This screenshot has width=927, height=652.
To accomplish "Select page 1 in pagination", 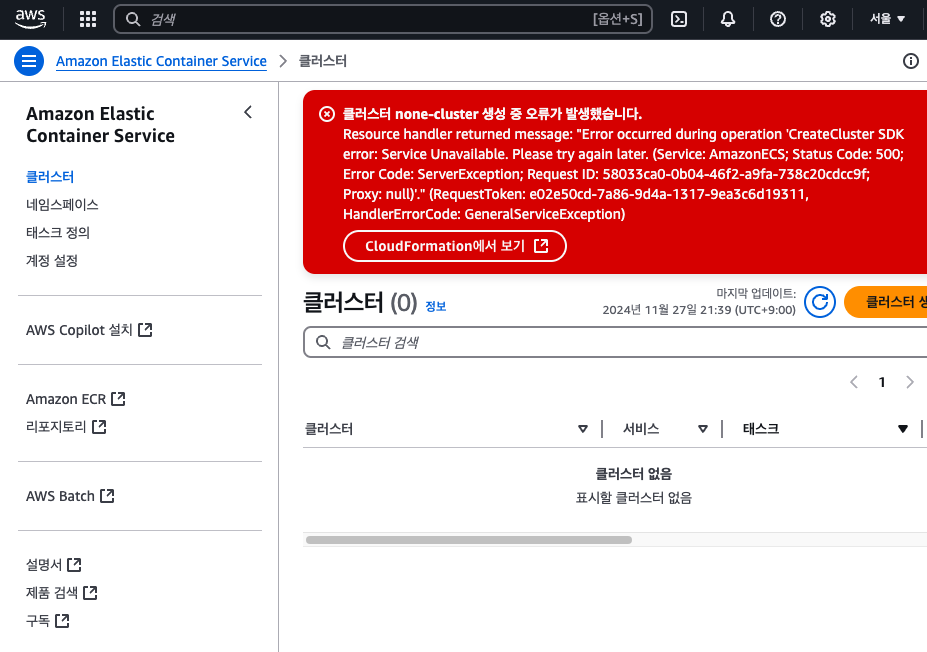I will 881,382.
